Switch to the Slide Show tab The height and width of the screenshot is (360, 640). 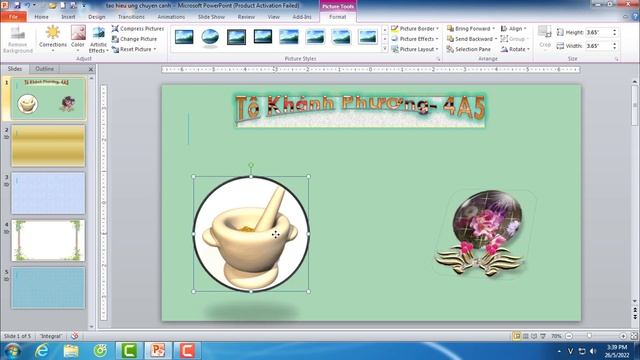click(x=211, y=17)
